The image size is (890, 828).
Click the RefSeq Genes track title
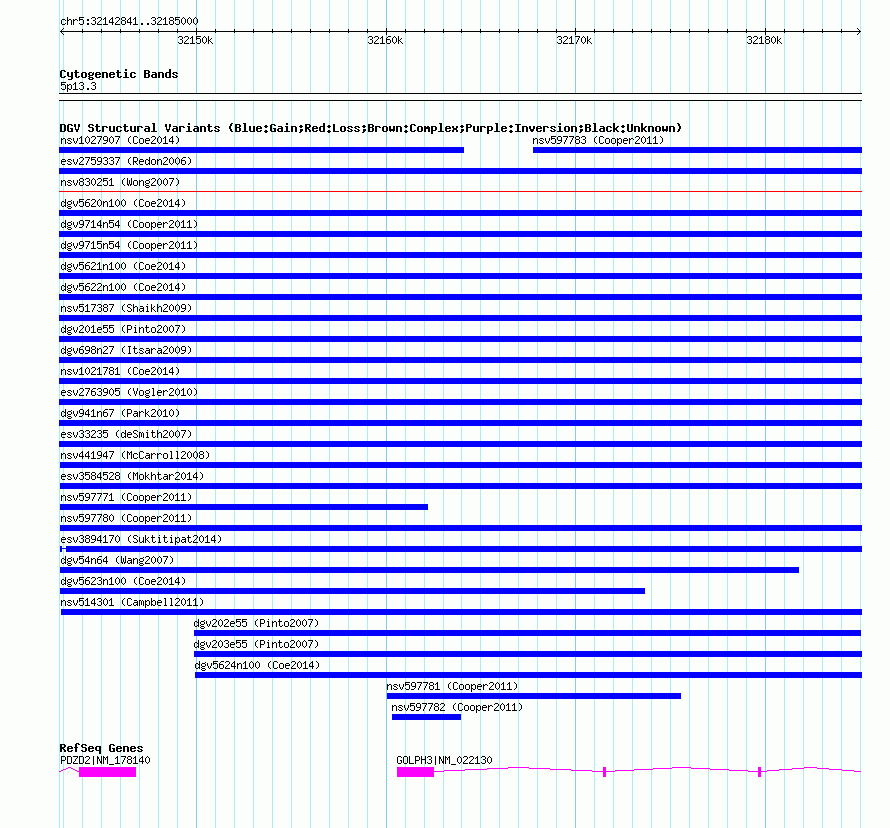click(101, 748)
